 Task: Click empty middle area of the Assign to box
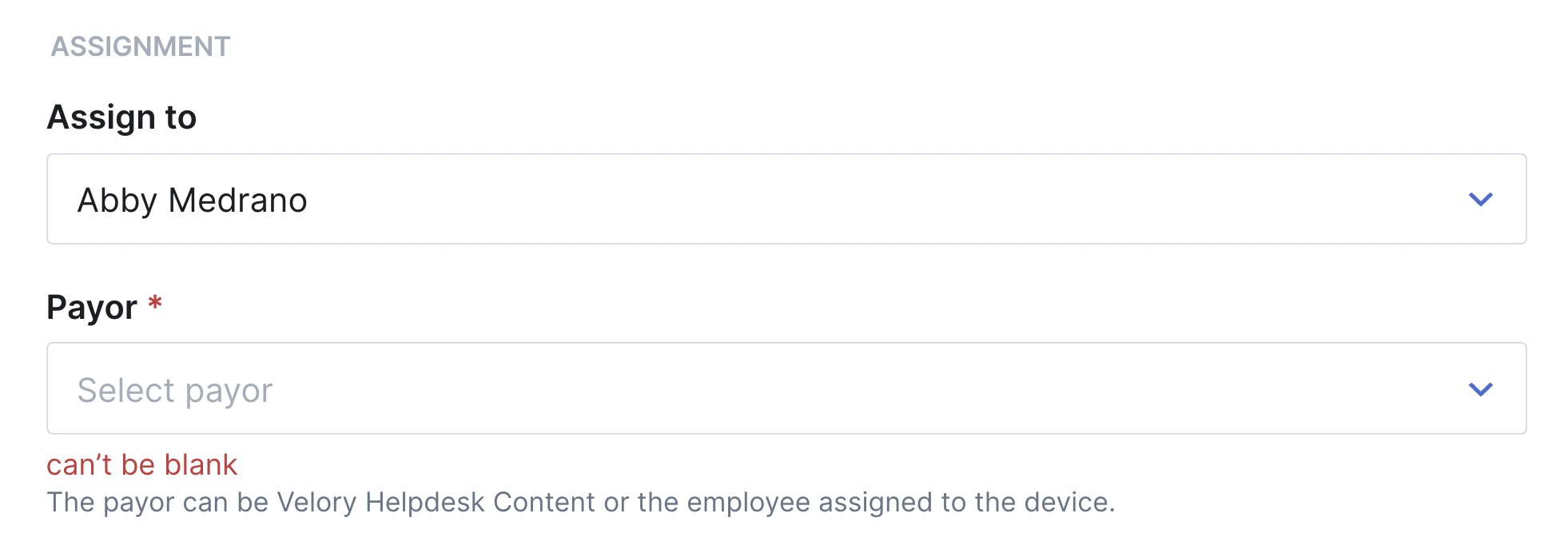pos(799,199)
